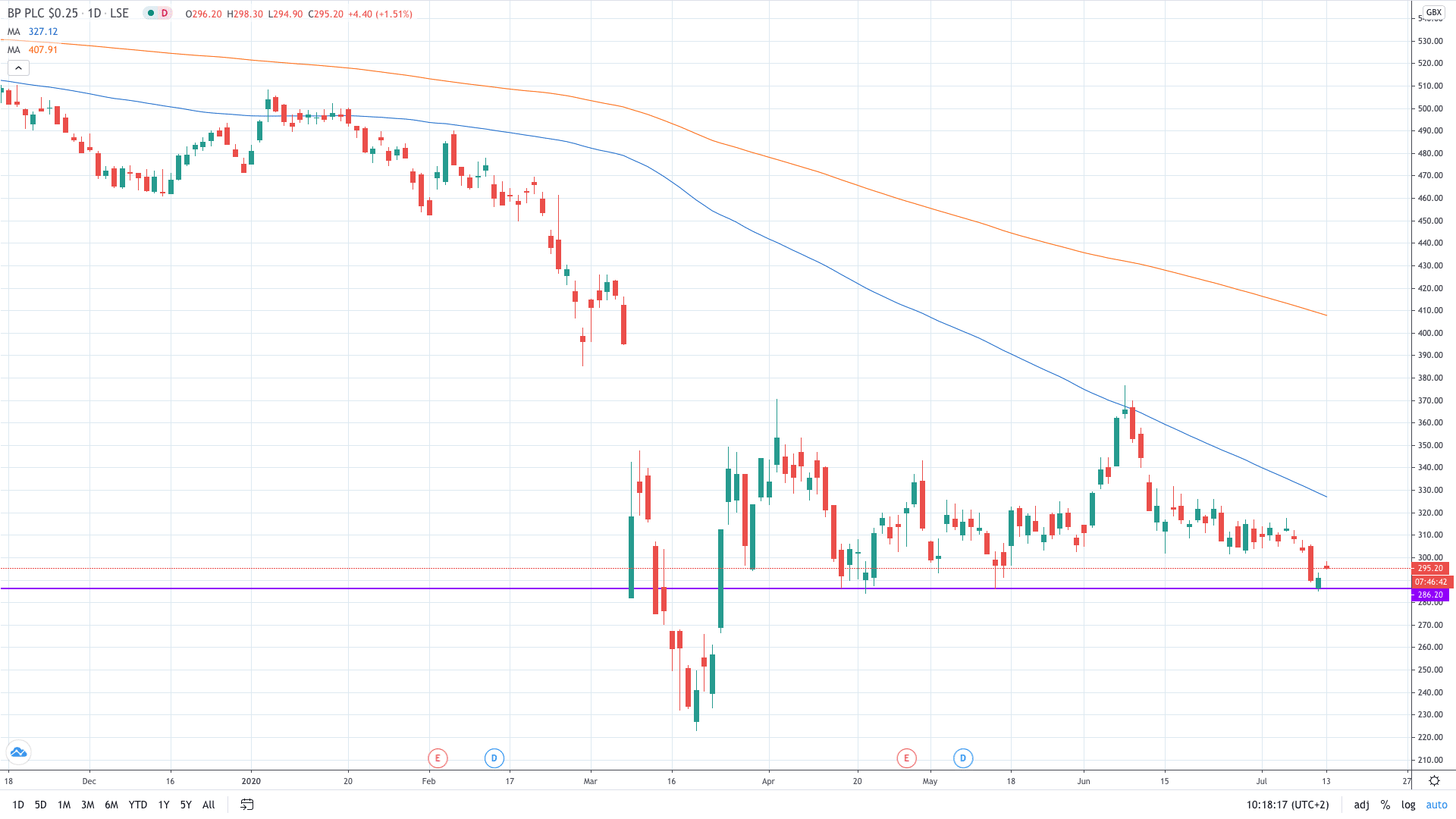Open the GBX currency dropdown
Viewport: 1456px width, 819px height.
(1433, 12)
